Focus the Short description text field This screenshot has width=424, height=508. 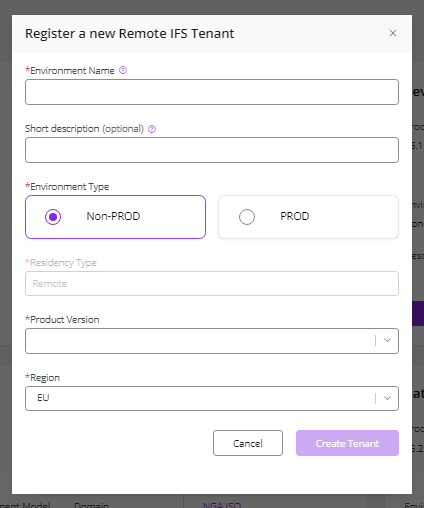point(212,150)
